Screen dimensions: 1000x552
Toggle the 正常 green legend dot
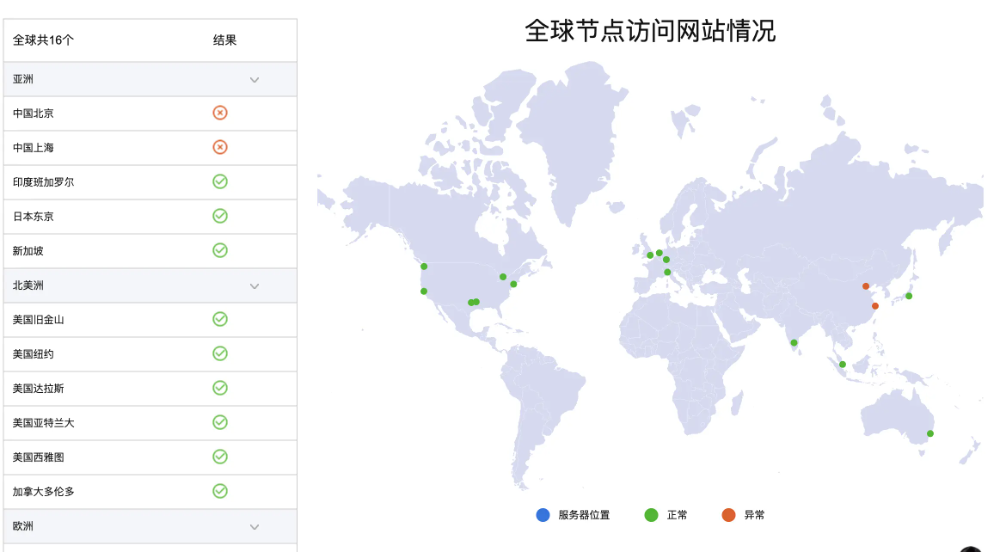[x=651, y=515]
